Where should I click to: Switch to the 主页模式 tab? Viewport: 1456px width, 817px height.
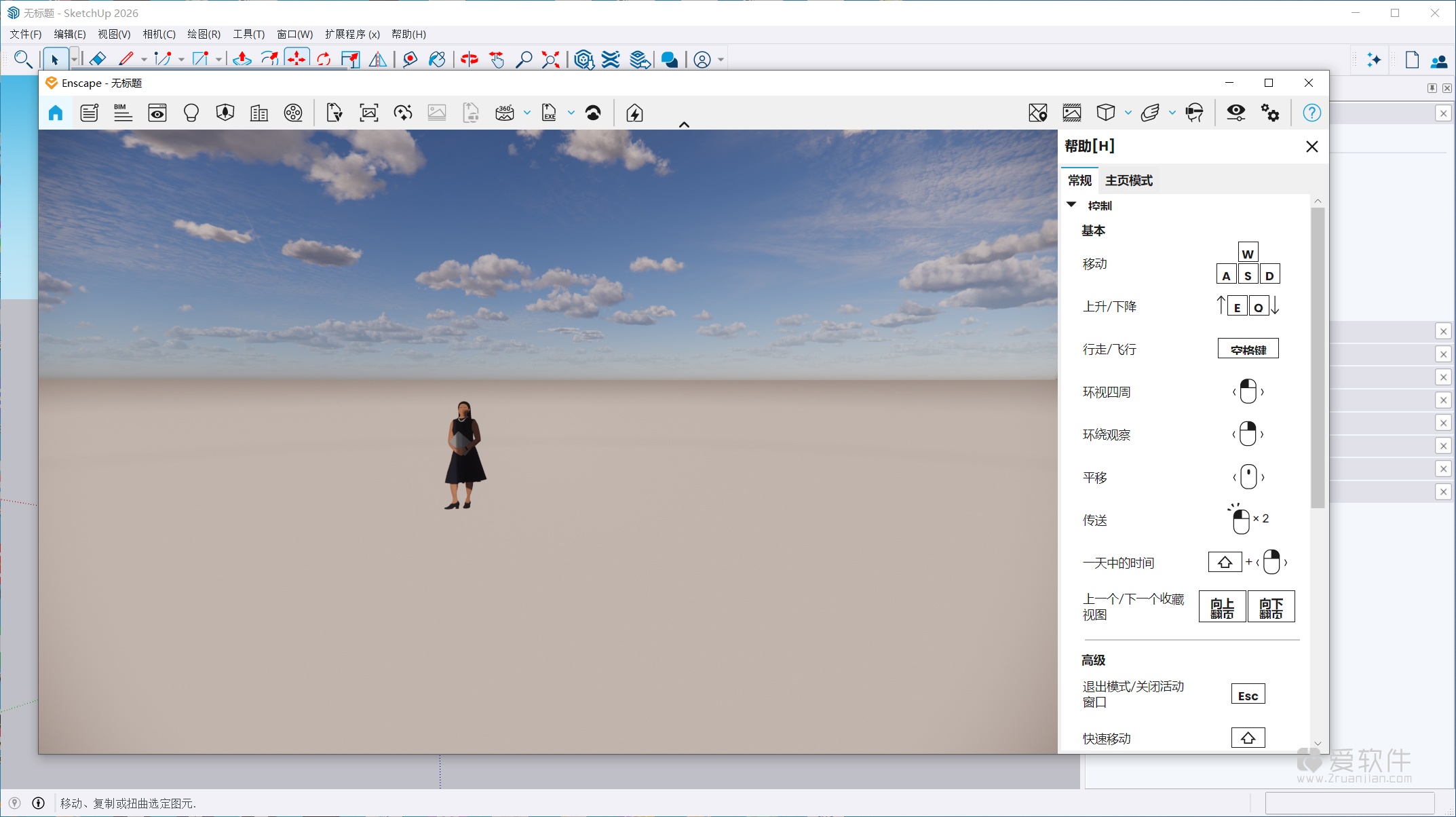(1129, 180)
